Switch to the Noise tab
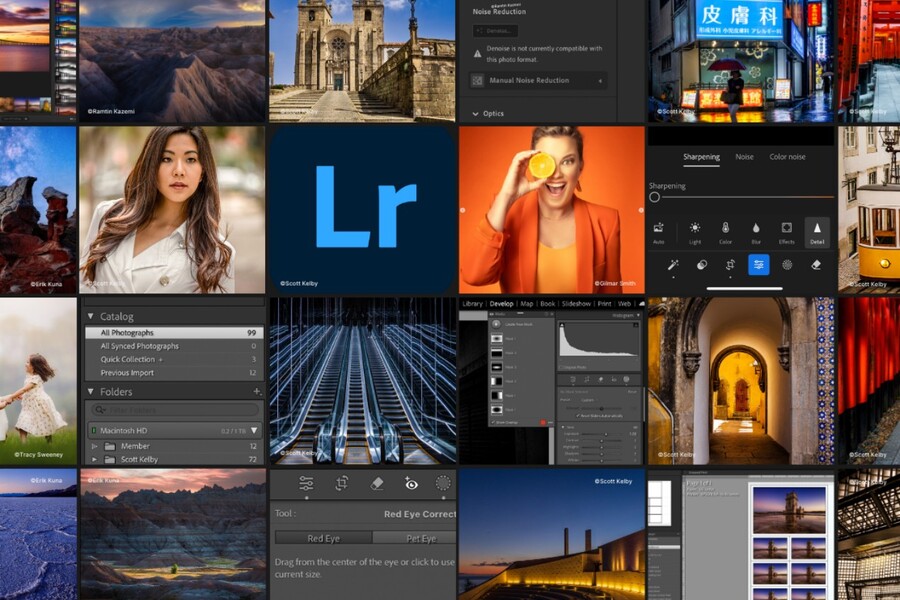 [x=744, y=157]
